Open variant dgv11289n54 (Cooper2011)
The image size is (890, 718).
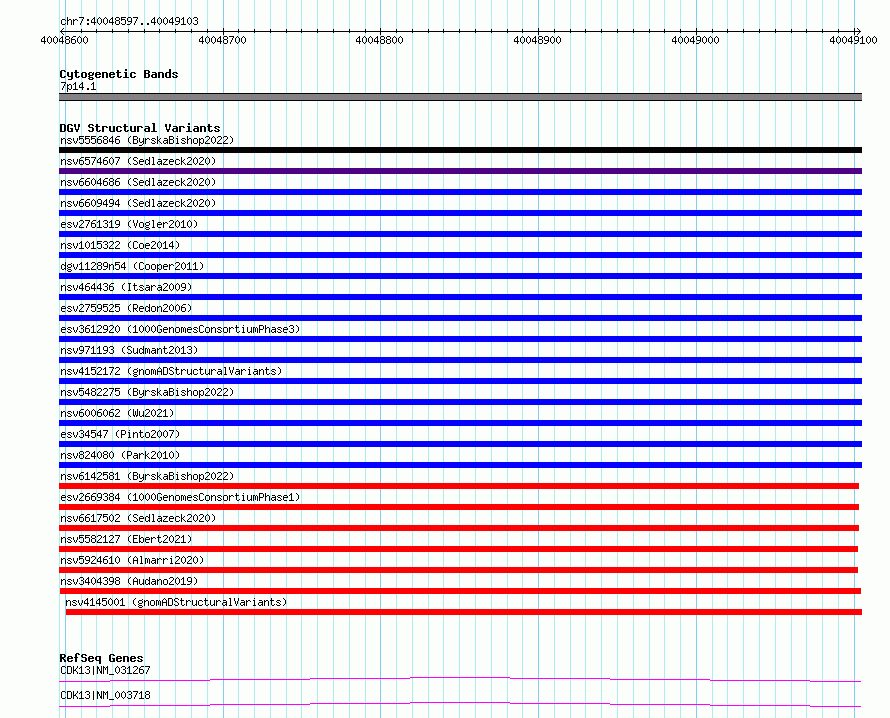click(132, 266)
